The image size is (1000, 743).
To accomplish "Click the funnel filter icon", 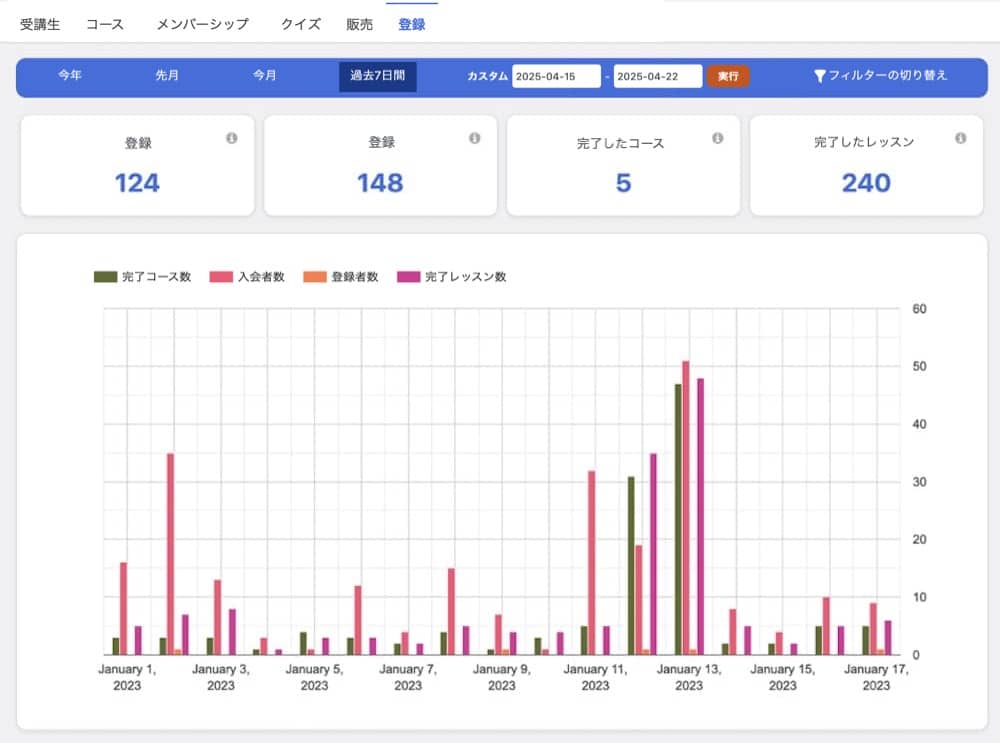I will [x=819, y=76].
